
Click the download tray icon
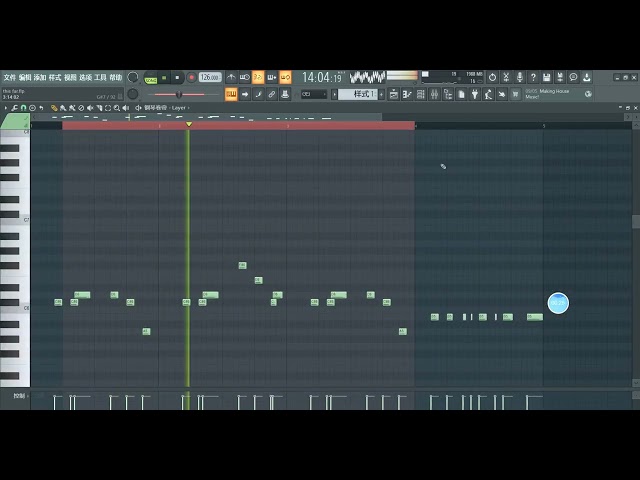(x=587, y=77)
